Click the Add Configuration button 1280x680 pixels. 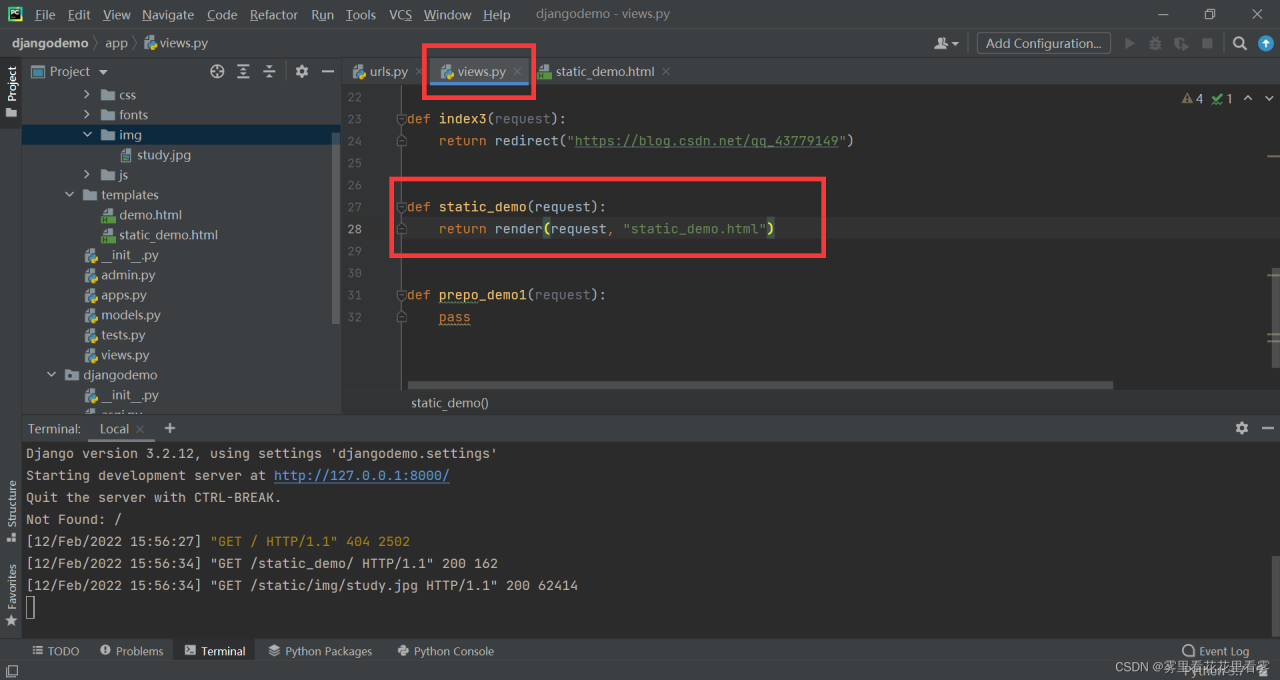pyautogui.click(x=1043, y=43)
